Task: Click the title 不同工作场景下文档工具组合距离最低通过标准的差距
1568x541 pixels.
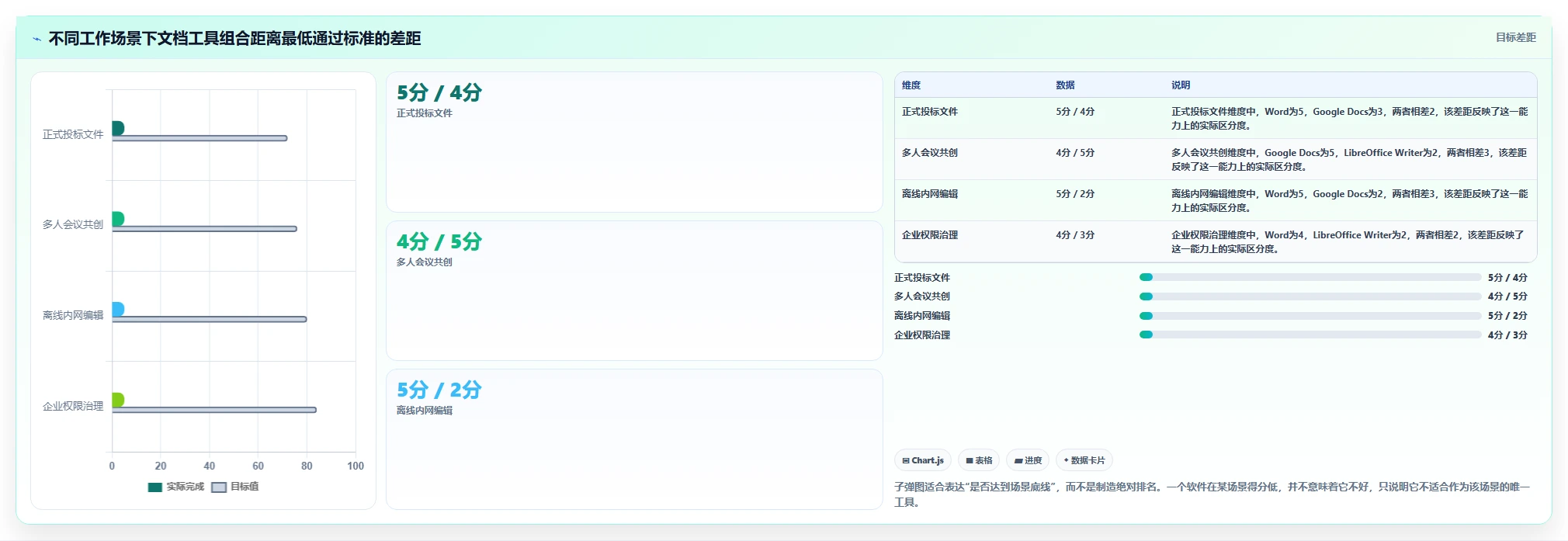Action: [x=234, y=39]
